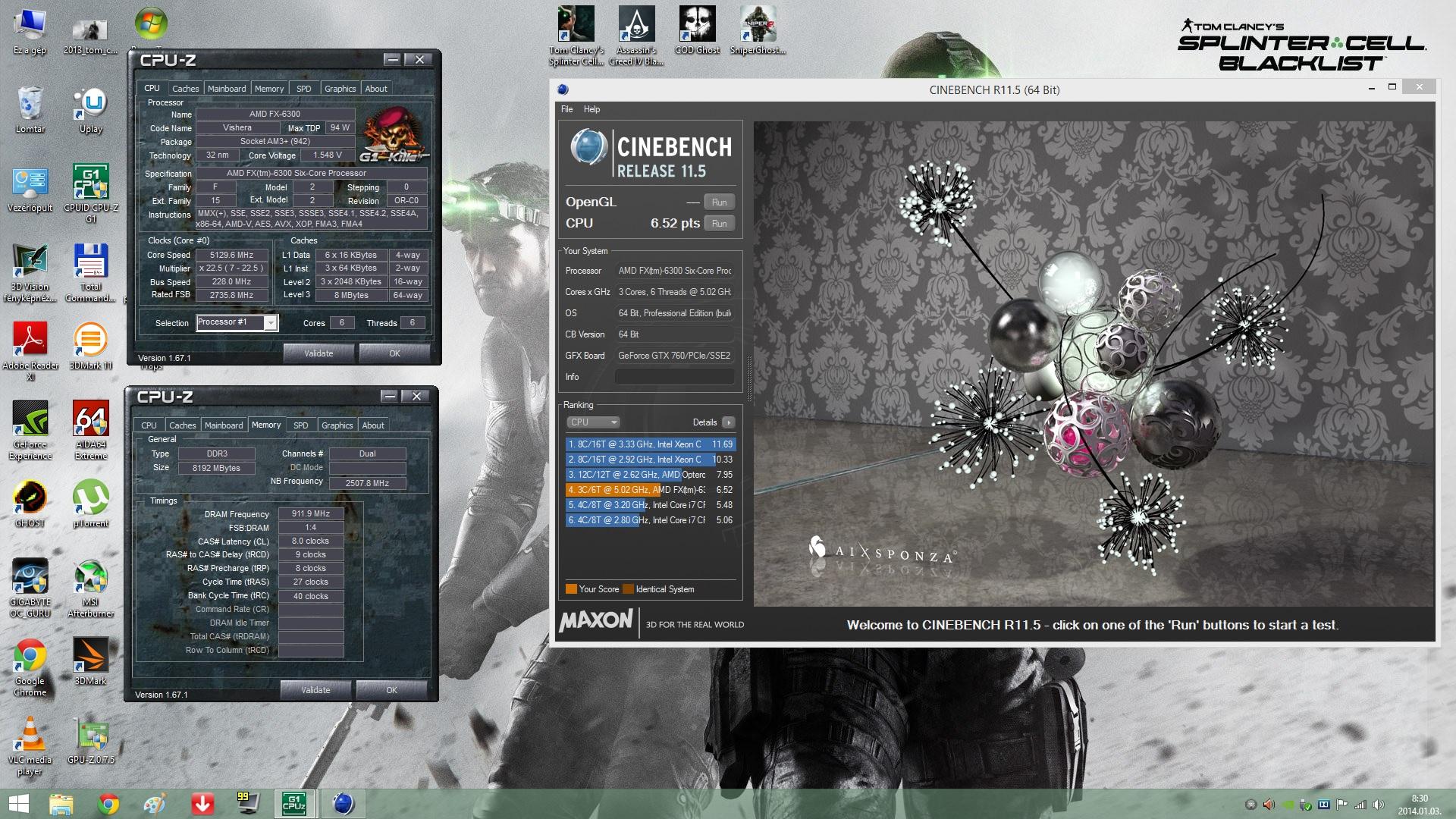This screenshot has height=819, width=1456.
Task: Open VLC media player desktop icon
Action: click(x=30, y=747)
